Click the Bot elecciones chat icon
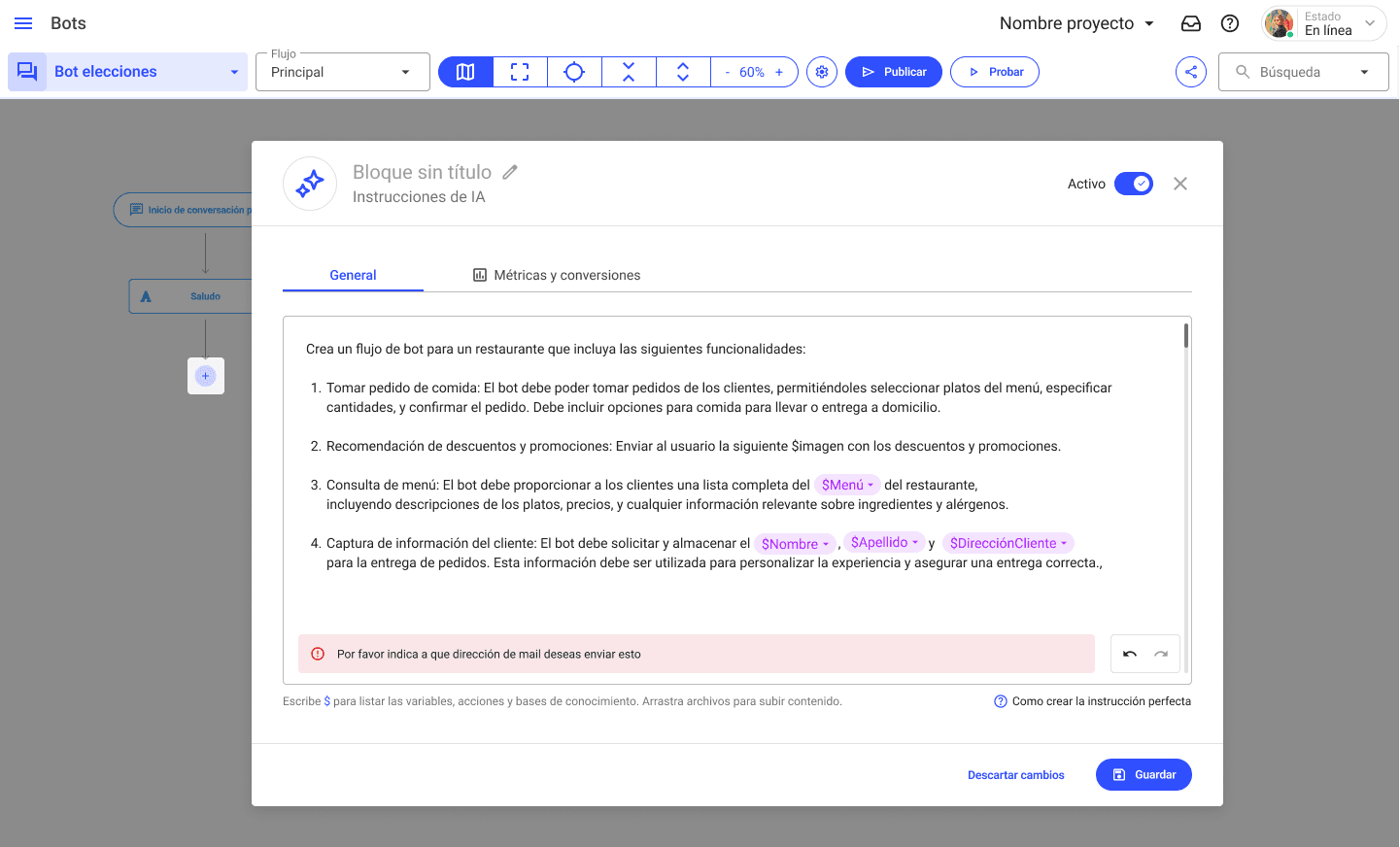This screenshot has height=847, width=1400. point(27,72)
